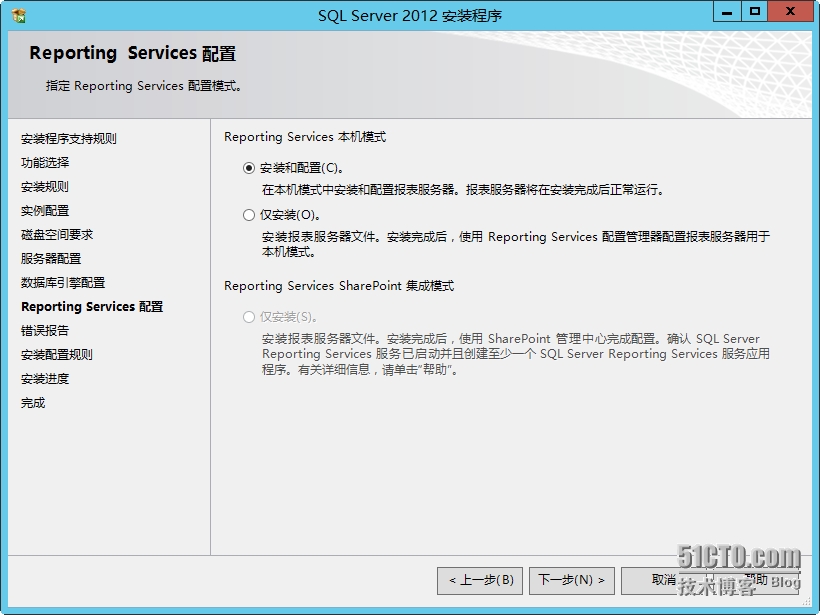Go back with the 上一步(B) button
The height and width of the screenshot is (615, 820).
click(x=480, y=580)
